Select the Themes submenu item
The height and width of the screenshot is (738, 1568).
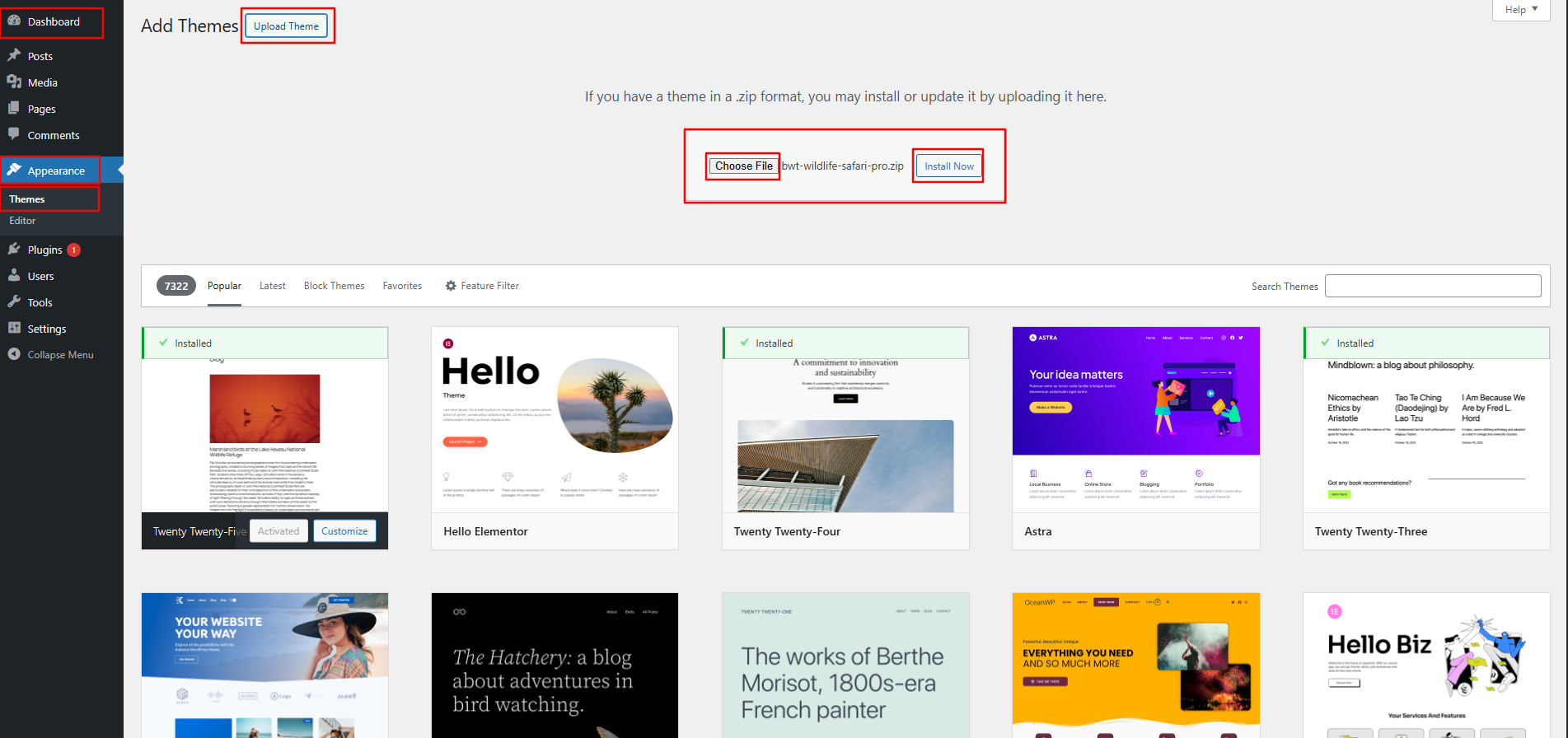pyautogui.click(x=27, y=199)
